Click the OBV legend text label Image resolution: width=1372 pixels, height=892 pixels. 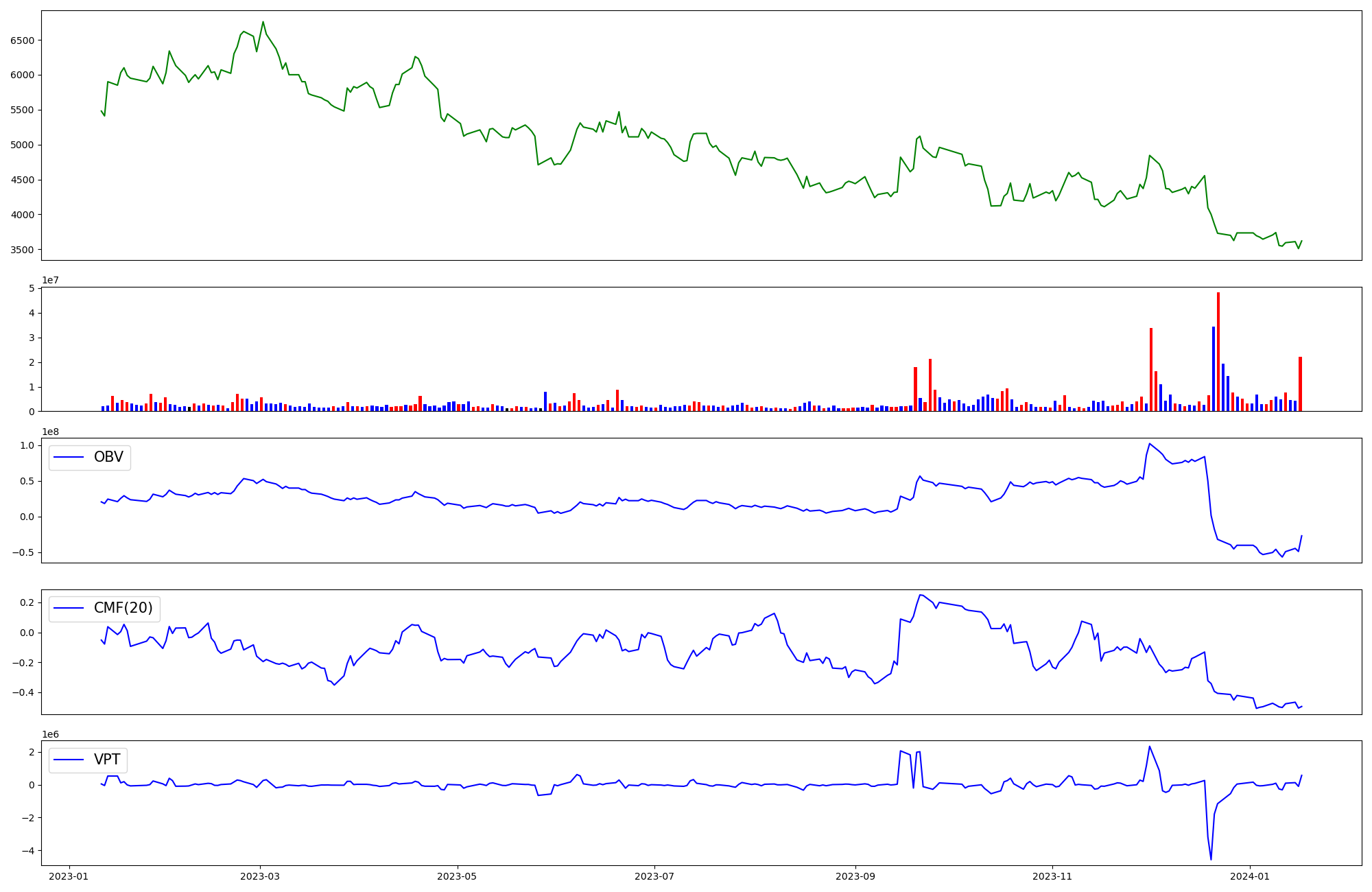pos(108,457)
